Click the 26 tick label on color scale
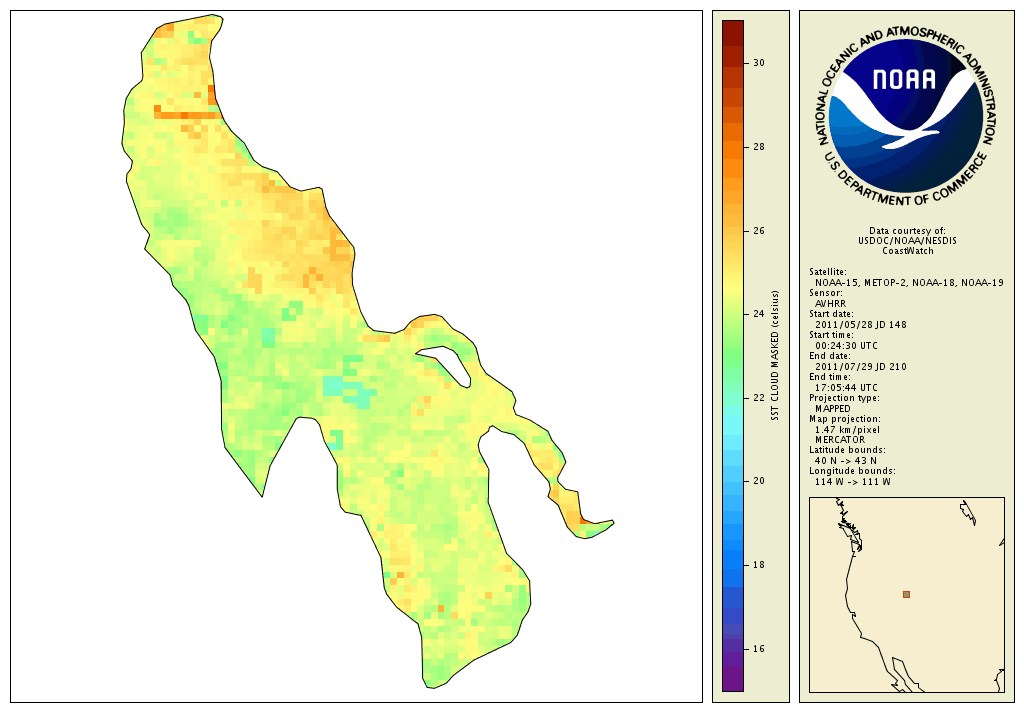This screenshot has width=1024, height=712. [x=759, y=231]
